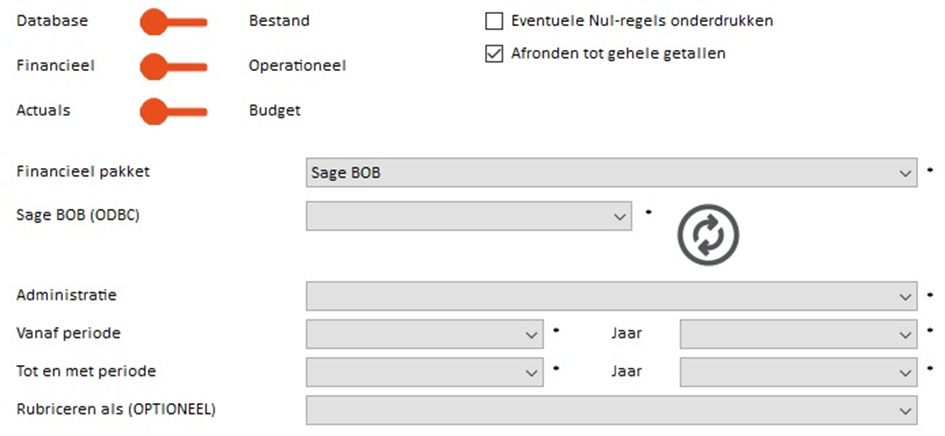Image resolution: width=945 pixels, height=436 pixels.
Task: Expand the Rubriceren als (OPTIONEEL) dropdown
Action: click(x=612, y=410)
